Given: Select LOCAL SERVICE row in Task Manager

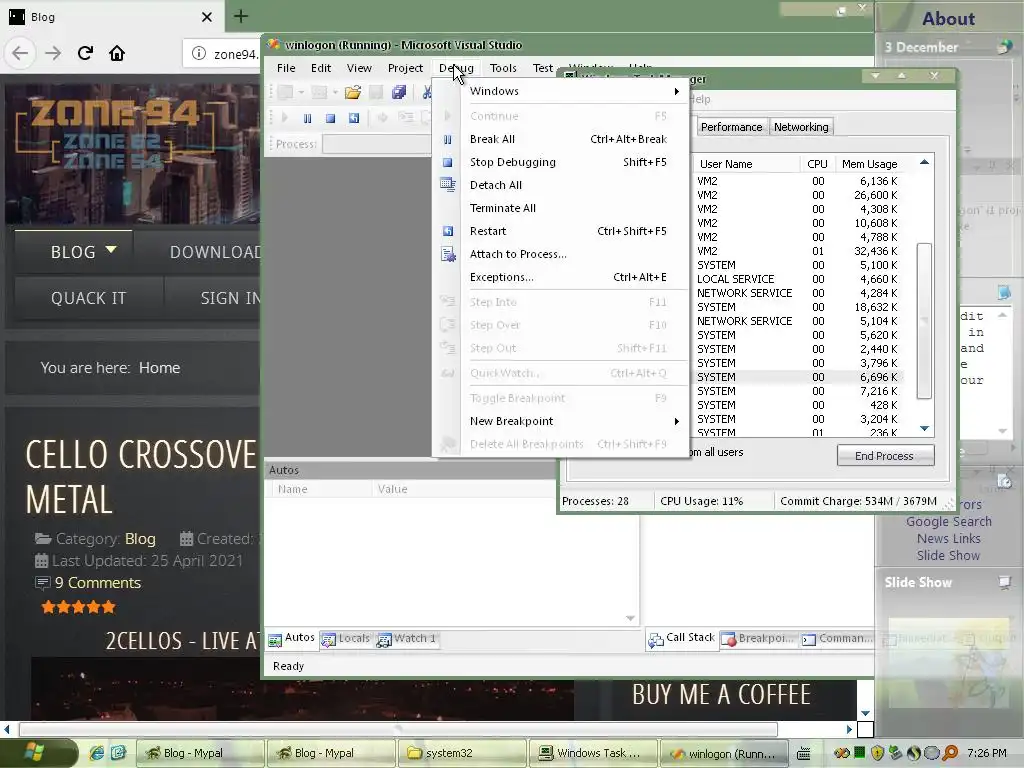Looking at the screenshot, I should click(797, 279).
